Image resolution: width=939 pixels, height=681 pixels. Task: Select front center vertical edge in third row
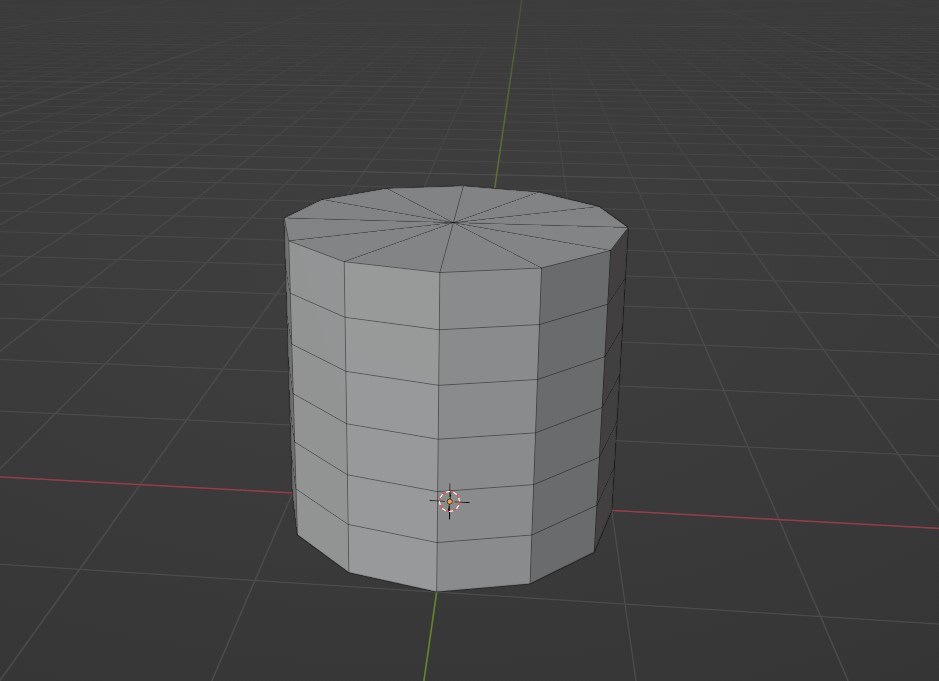coord(439,411)
